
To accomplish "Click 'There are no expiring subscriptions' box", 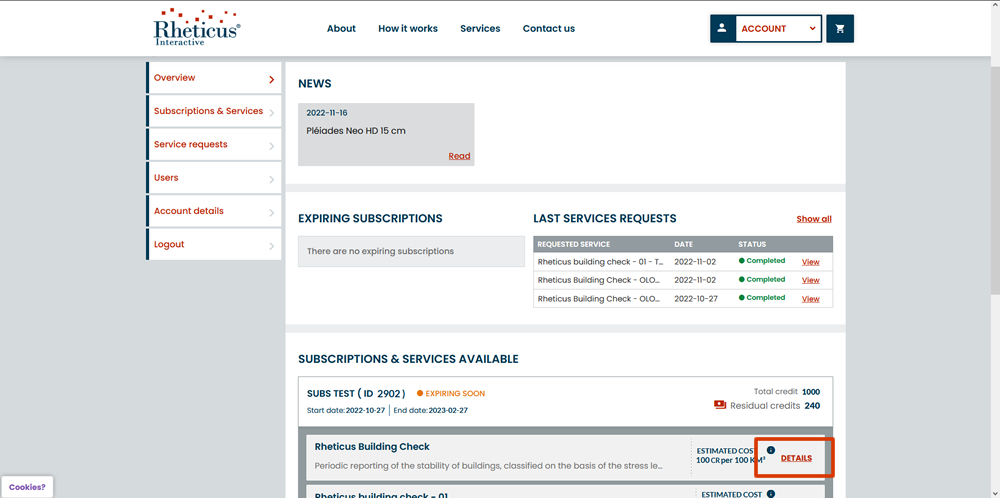I will (411, 251).
